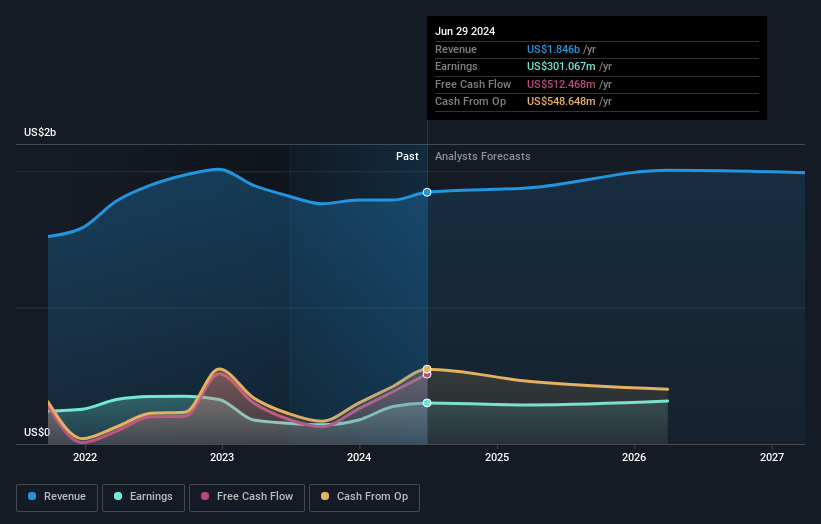The width and height of the screenshot is (821, 524).
Task: Toggle the Revenue legend series
Action: coord(57,497)
